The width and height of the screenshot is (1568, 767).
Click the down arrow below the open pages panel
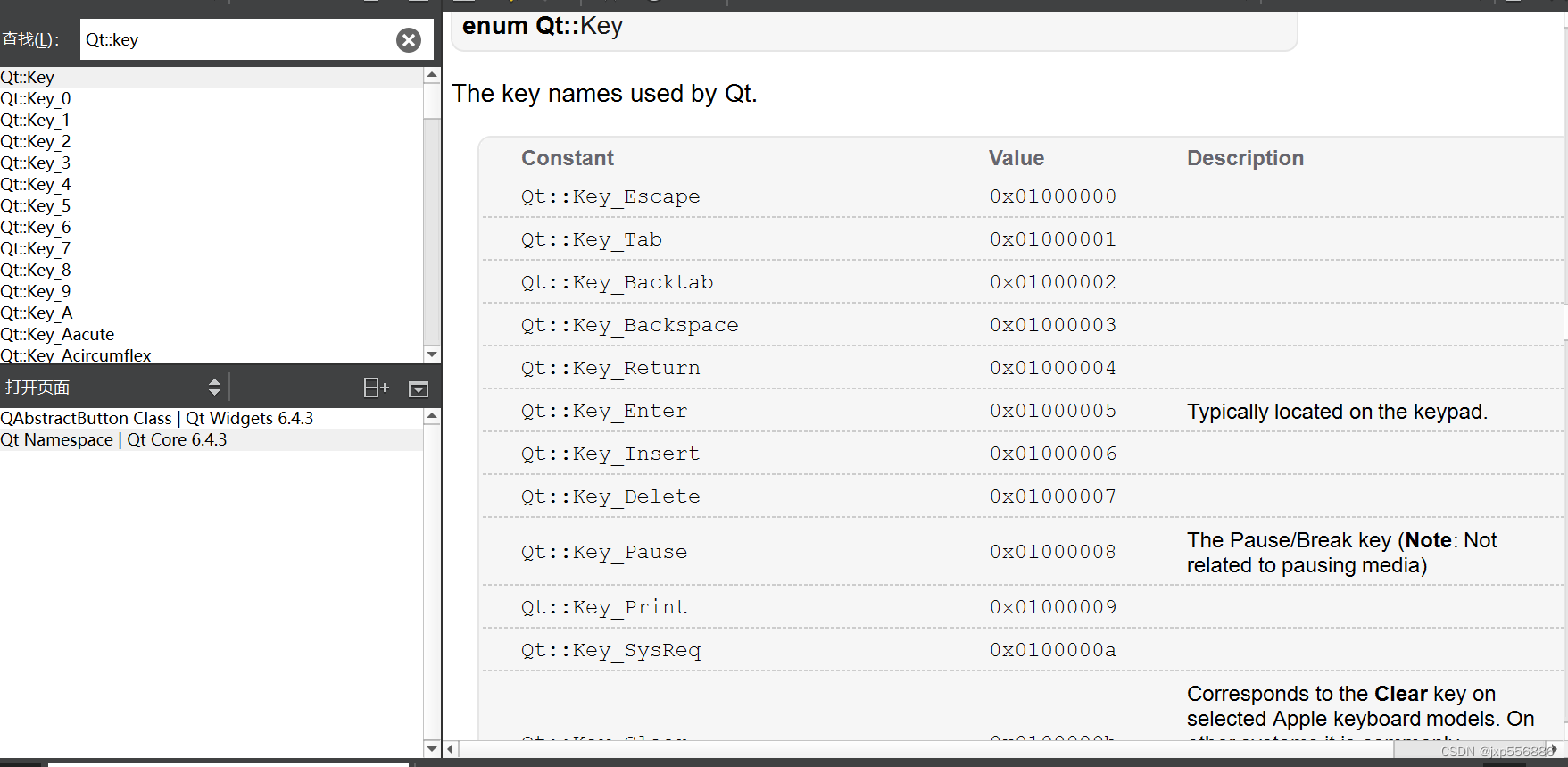click(x=432, y=749)
